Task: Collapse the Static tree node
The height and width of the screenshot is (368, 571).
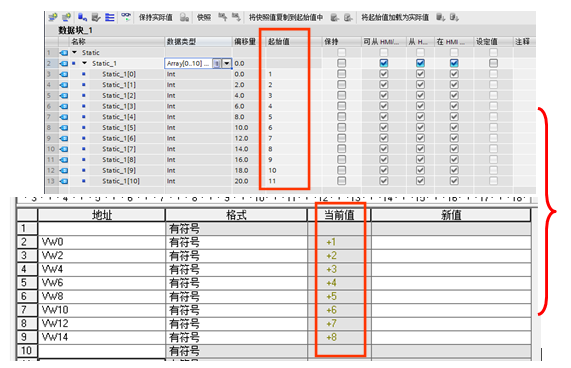Action: click(74, 52)
